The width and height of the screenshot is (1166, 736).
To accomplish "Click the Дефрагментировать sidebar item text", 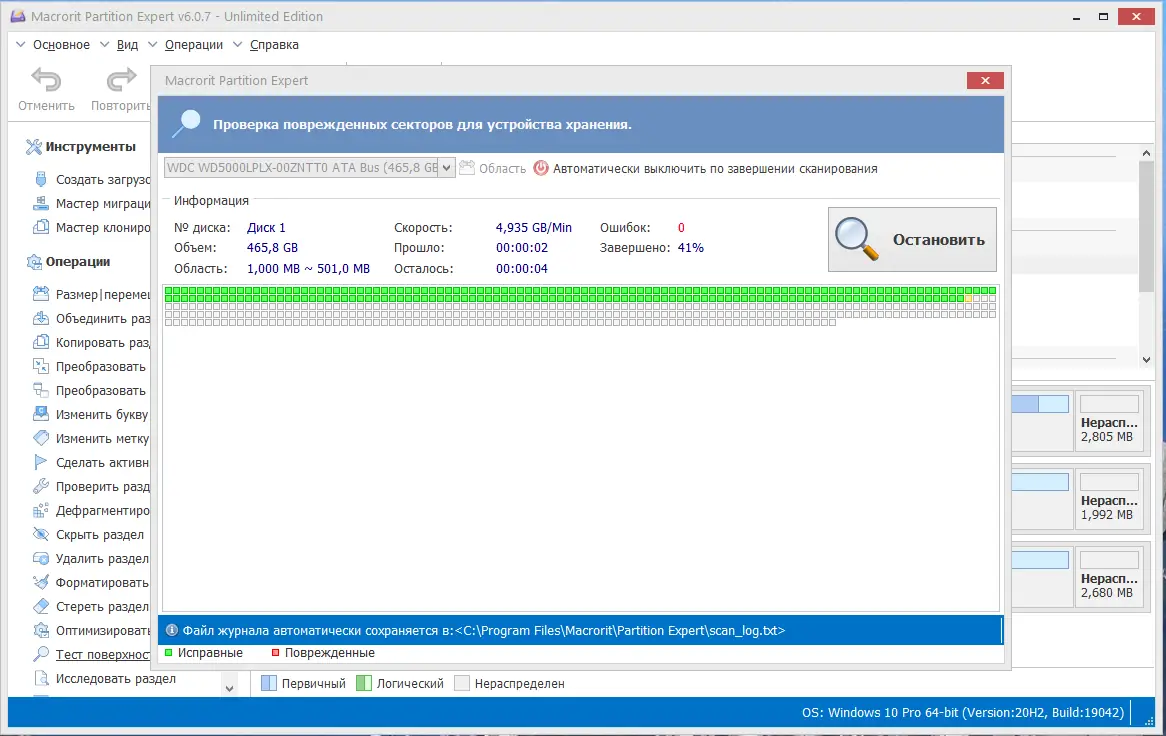I will pos(103,510).
